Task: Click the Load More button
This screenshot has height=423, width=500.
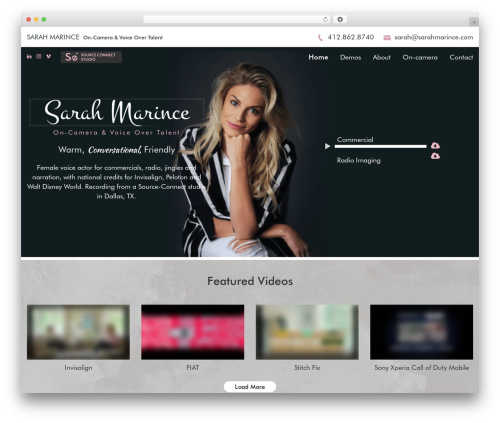Action: [x=250, y=387]
